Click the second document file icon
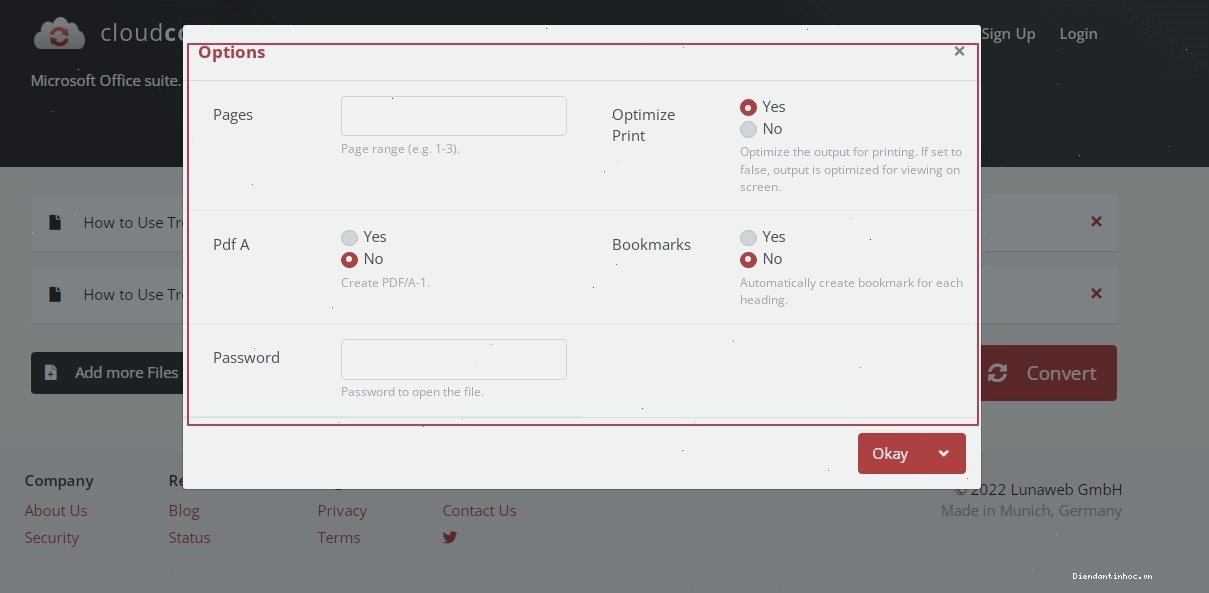The image size is (1209, 593). click(56, 294)
